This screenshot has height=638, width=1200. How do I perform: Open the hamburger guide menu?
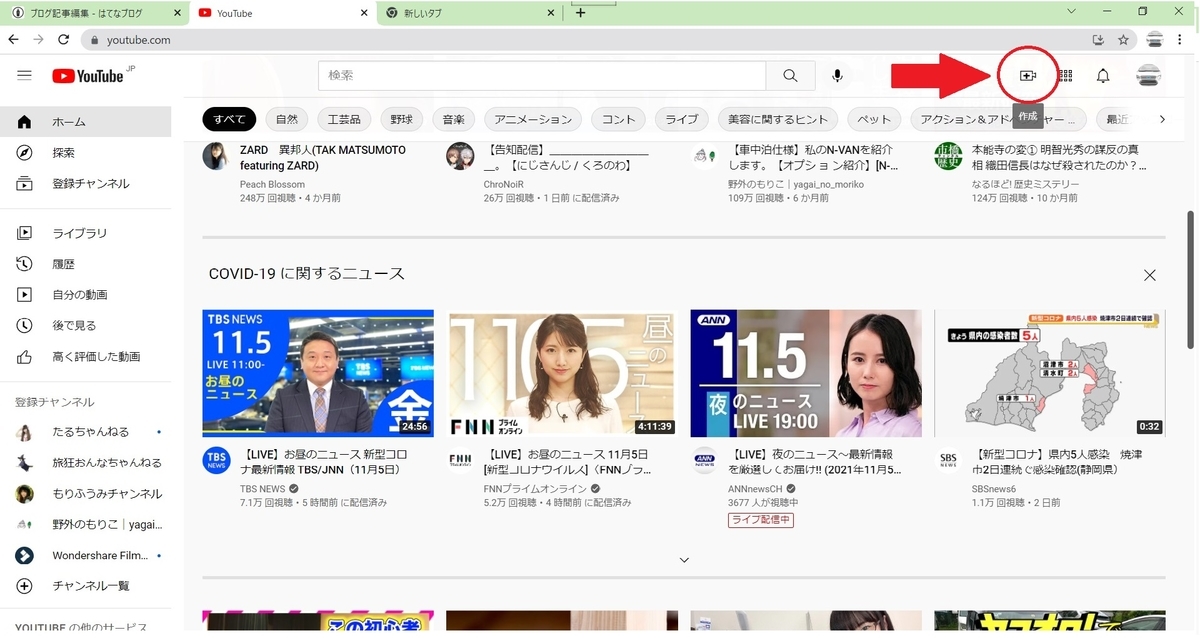point(25,76)
